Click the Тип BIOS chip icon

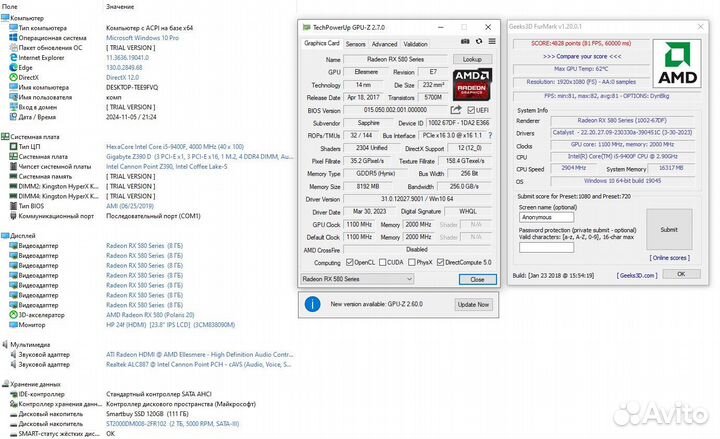[x=13, y=206]
